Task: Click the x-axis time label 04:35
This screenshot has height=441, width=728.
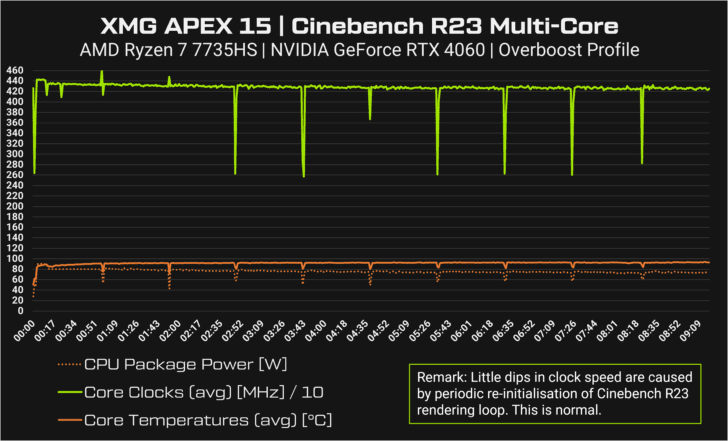Action: click(x=358, y=331)
